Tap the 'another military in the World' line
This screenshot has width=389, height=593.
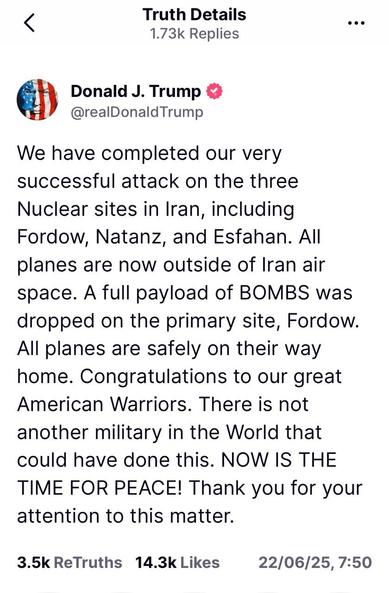click(169, 432)
